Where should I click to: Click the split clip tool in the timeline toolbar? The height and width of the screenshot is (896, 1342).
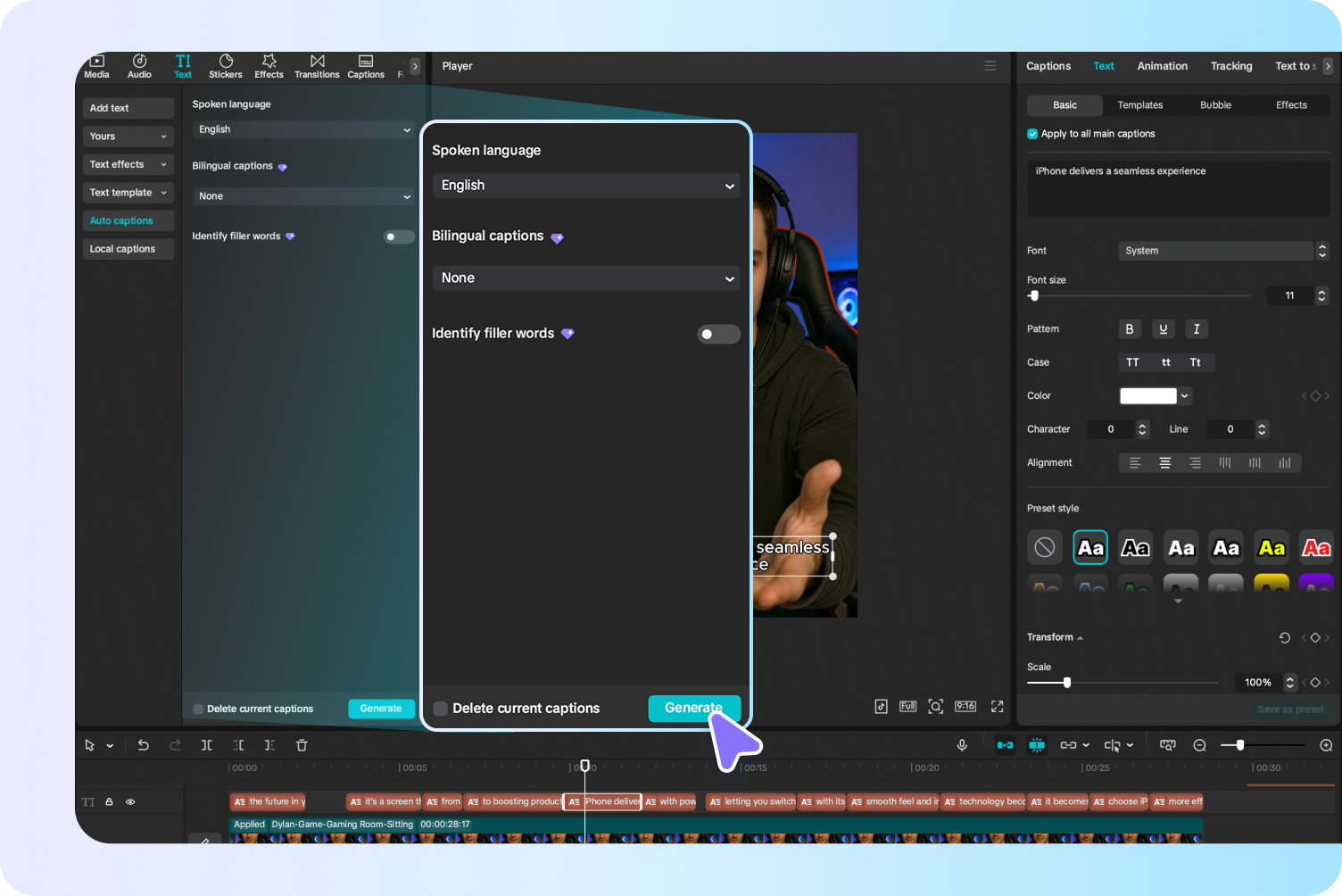pyautogui.click(x=206, y=745)
